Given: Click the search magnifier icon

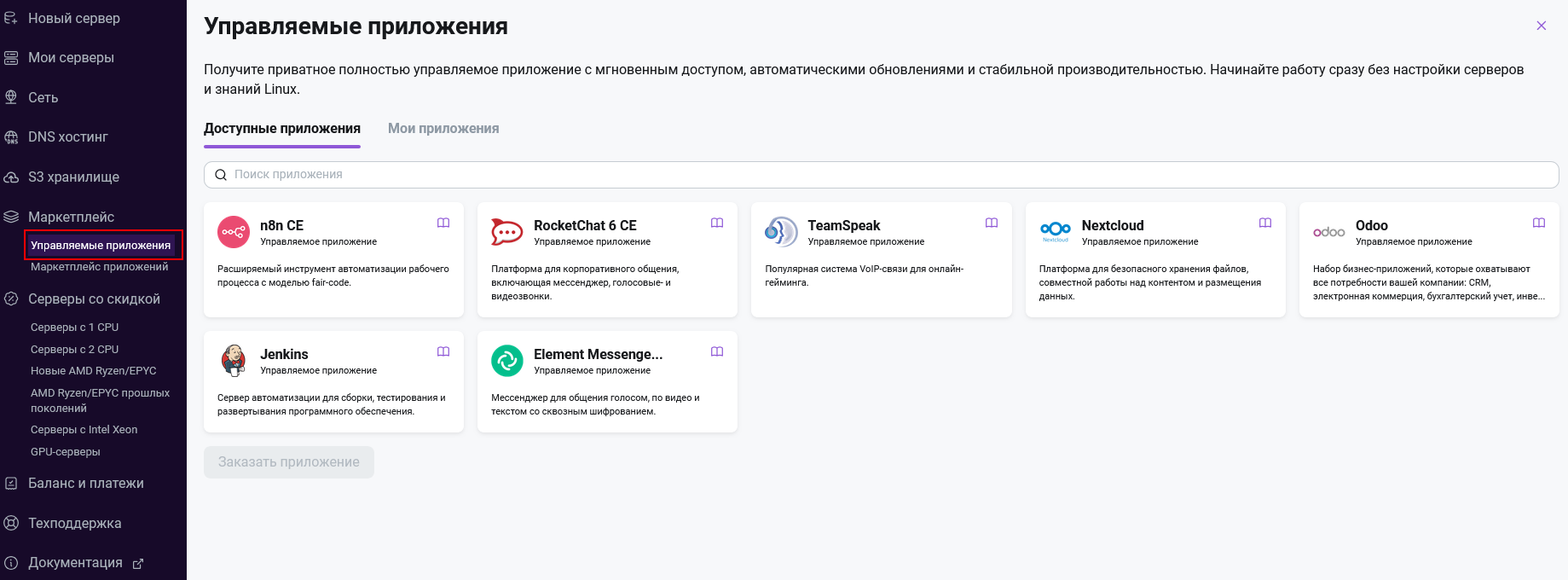Looking at the screenshot, I should pos(220,175).
